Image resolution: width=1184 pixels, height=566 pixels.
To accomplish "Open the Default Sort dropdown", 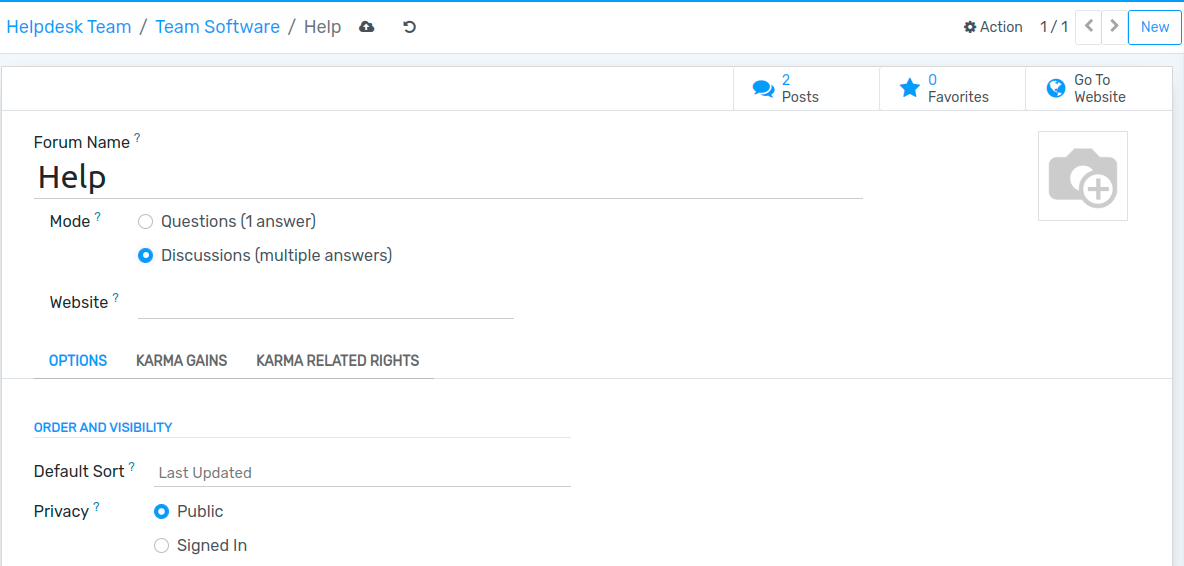I will (x=362, y=473).
